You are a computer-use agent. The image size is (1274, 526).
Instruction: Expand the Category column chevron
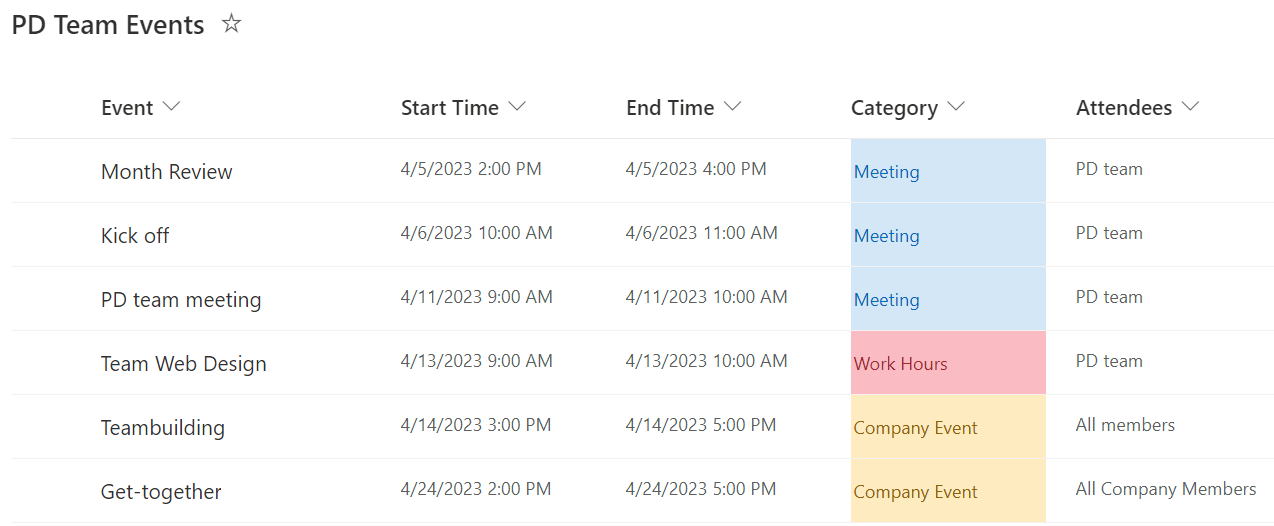coord(956,107)
